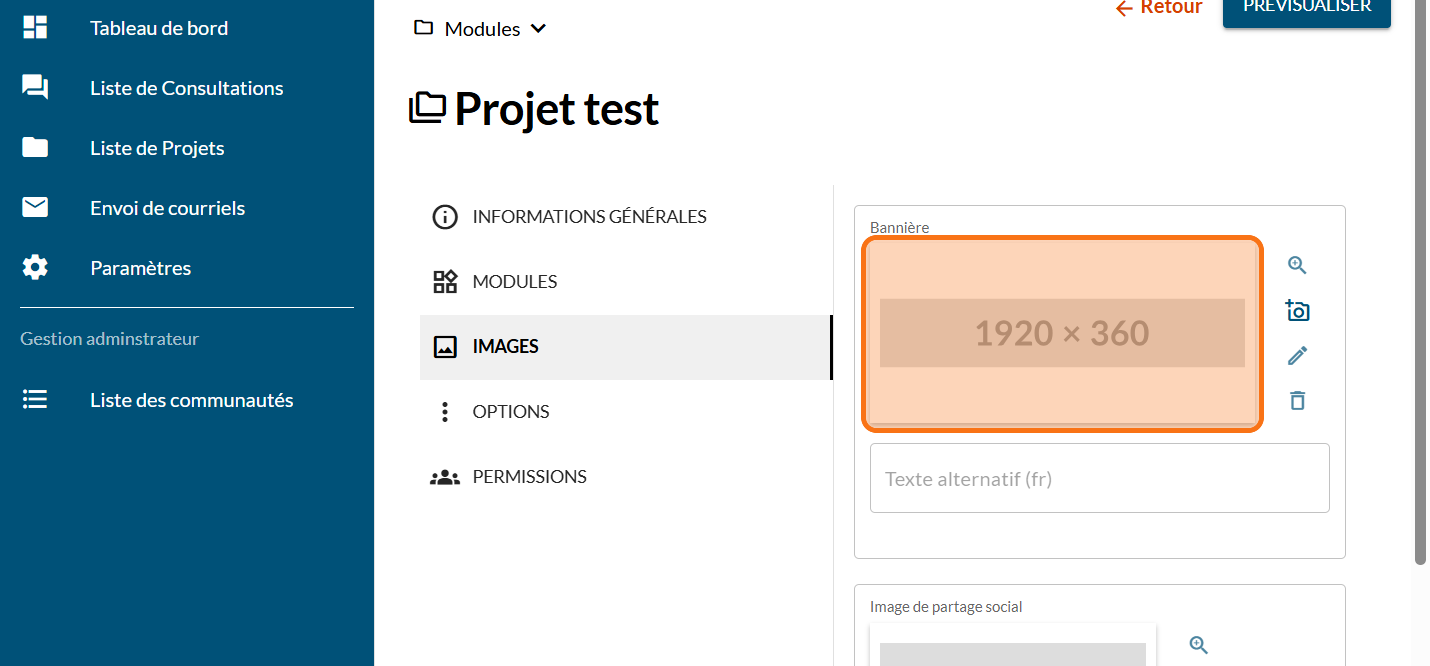This screenshot has width=1430, height=666.
Task: Zoom the banner image with magnifier icon
Action: (1297, 265)
